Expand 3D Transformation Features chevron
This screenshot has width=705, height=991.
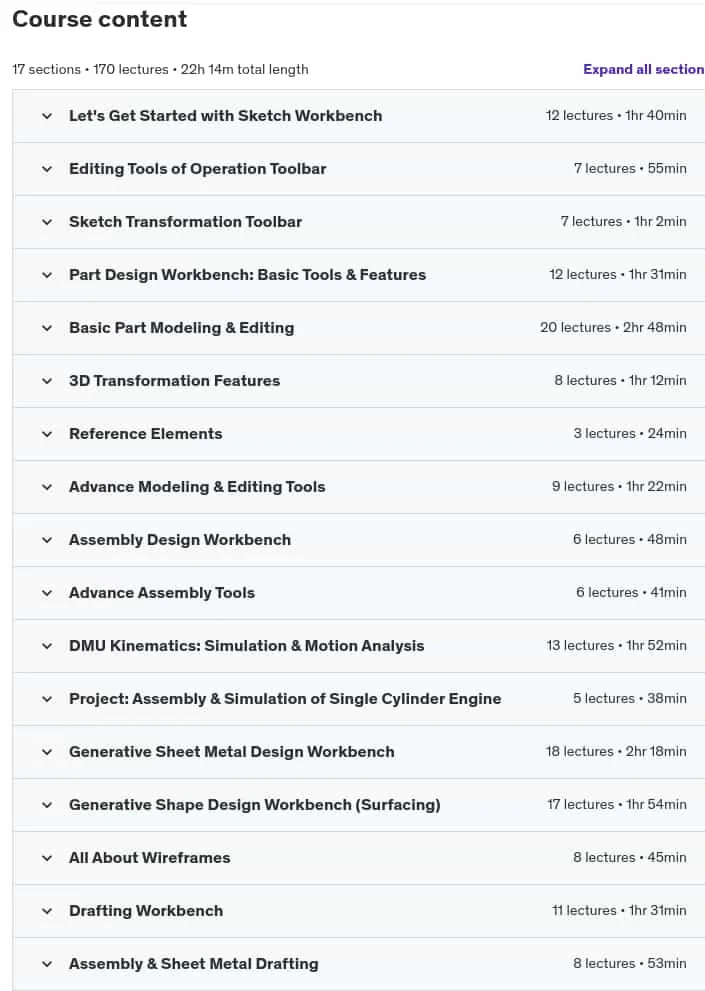coord(47,380)
